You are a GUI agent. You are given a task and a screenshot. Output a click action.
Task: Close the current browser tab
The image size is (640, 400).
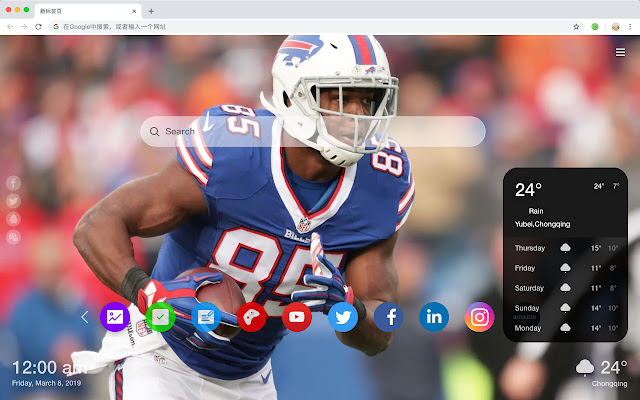click(134, 11)
